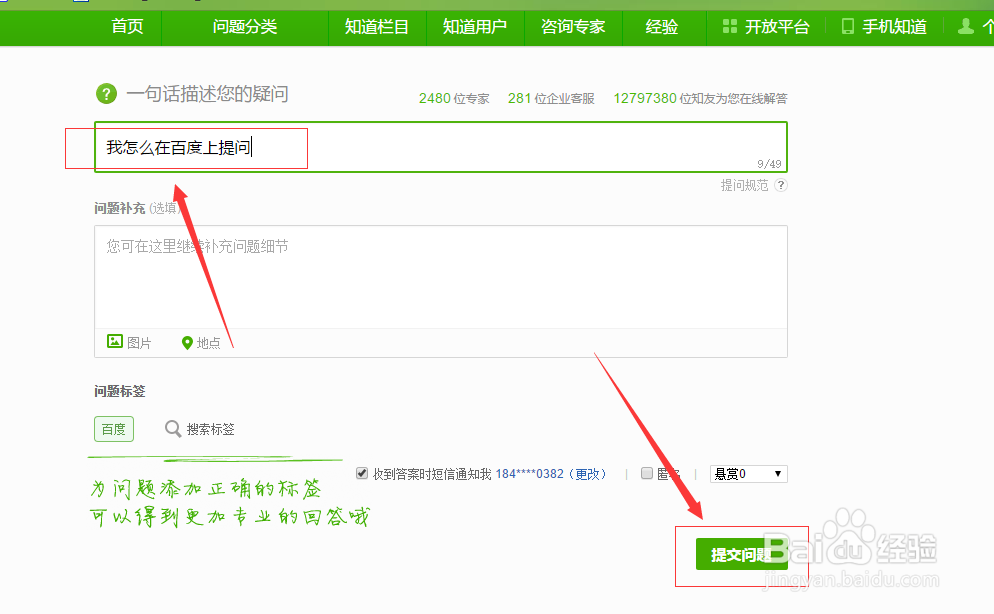Toggle SMS notification checkbox for answers
This screenshot has height=614, width=994.
[362, 473]
